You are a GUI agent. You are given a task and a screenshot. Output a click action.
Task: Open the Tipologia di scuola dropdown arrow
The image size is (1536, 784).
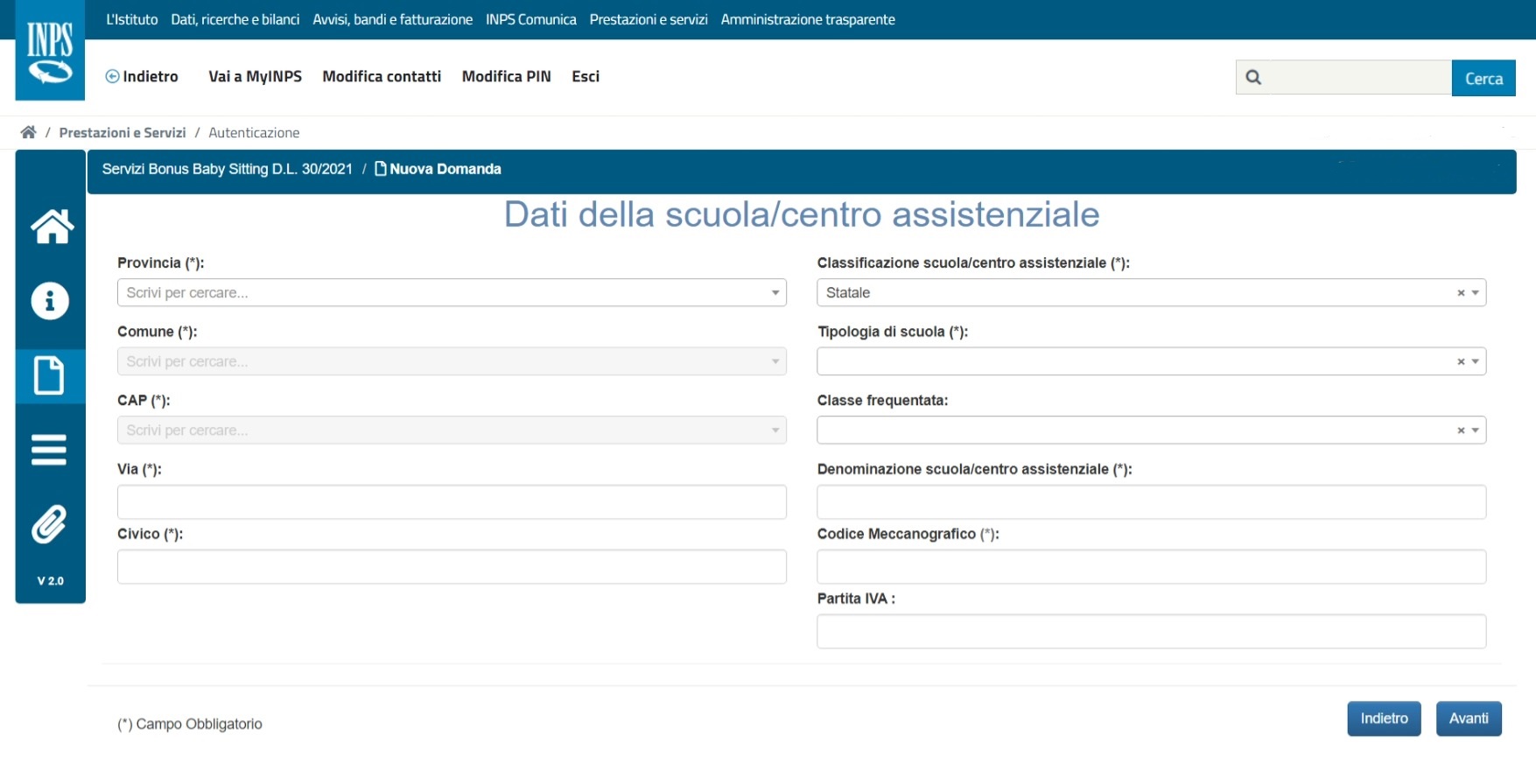click(x=1476, y=361)
